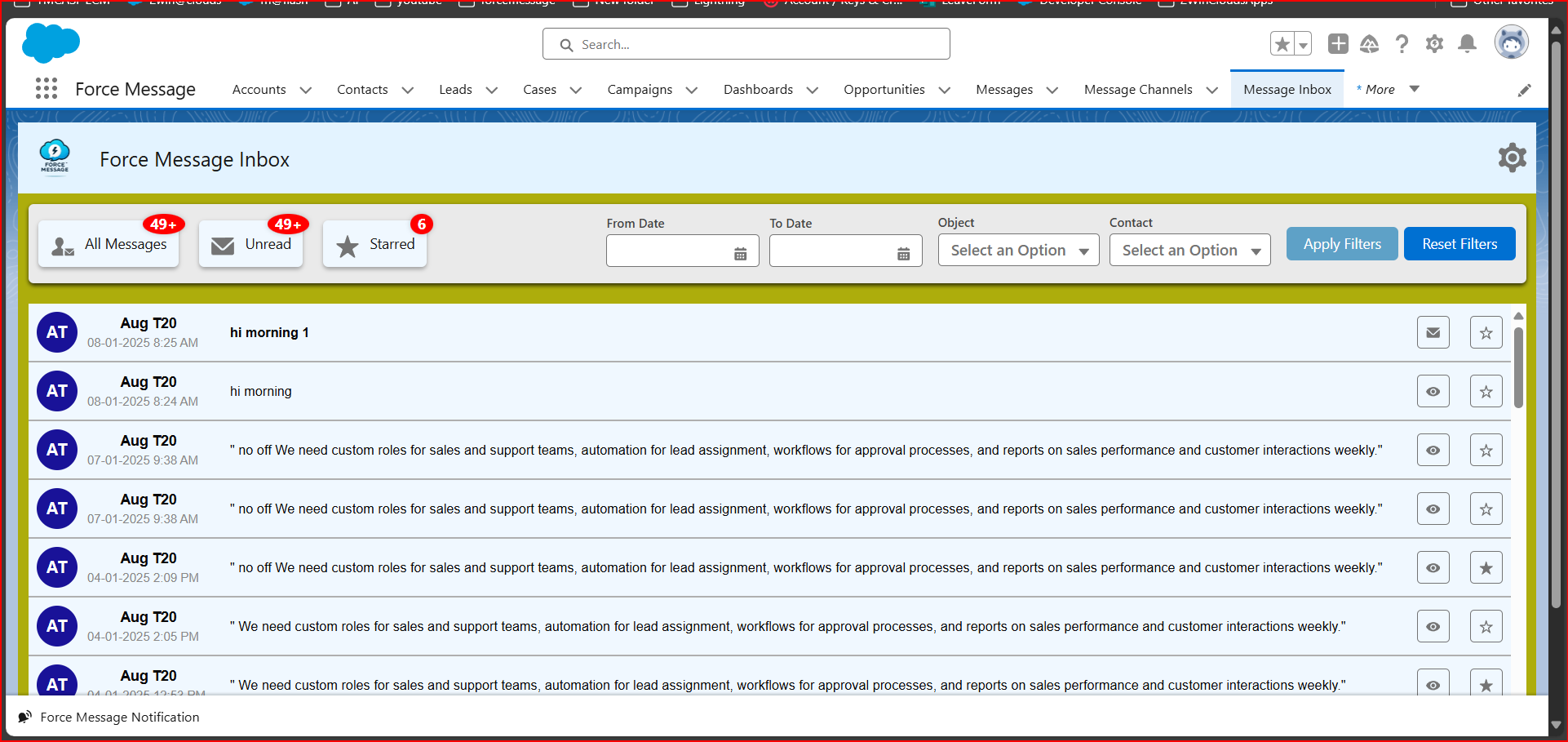The height and width of the screenshot is (742, 1568).
Task: Open the App Launcher grid icon
Action: point(47,89)
